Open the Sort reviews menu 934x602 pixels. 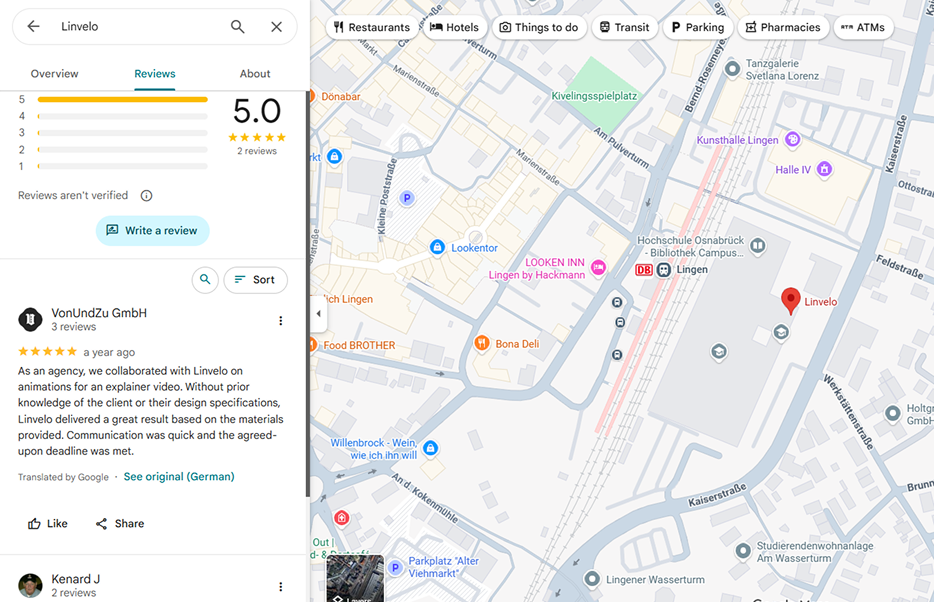(x=256, y=279)
